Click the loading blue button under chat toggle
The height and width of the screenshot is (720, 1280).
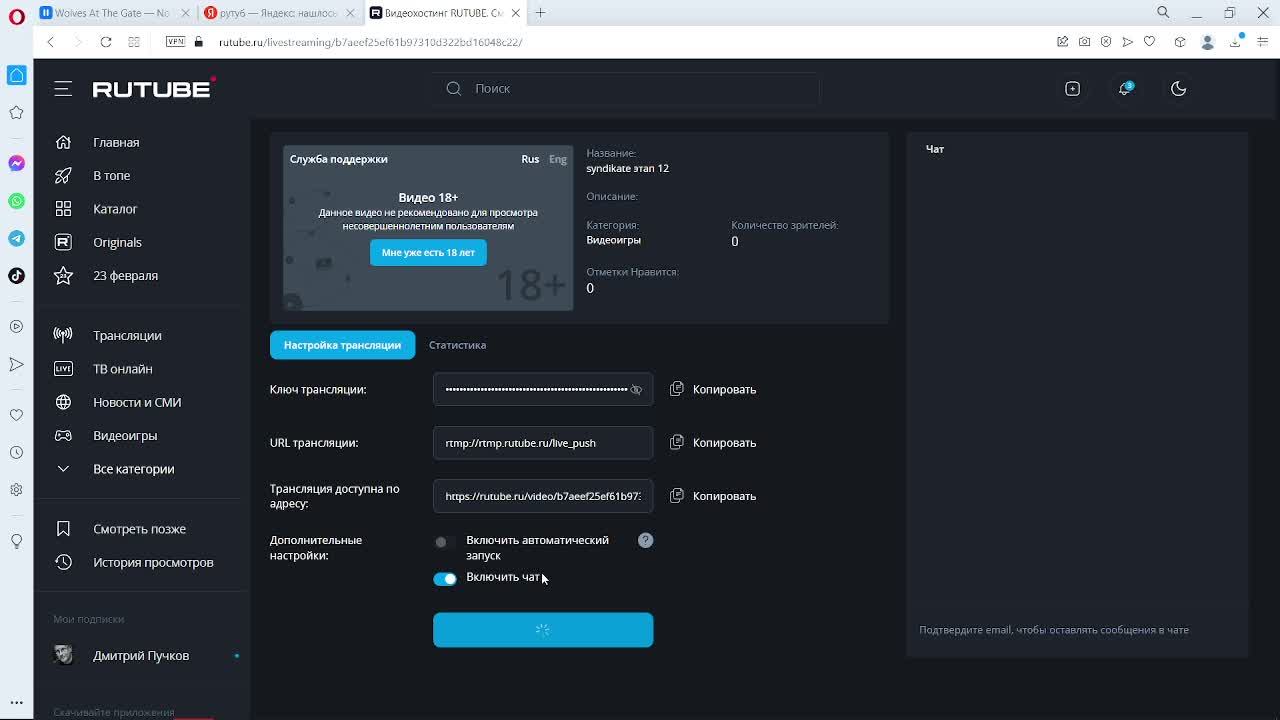click(x=543, y=630)
